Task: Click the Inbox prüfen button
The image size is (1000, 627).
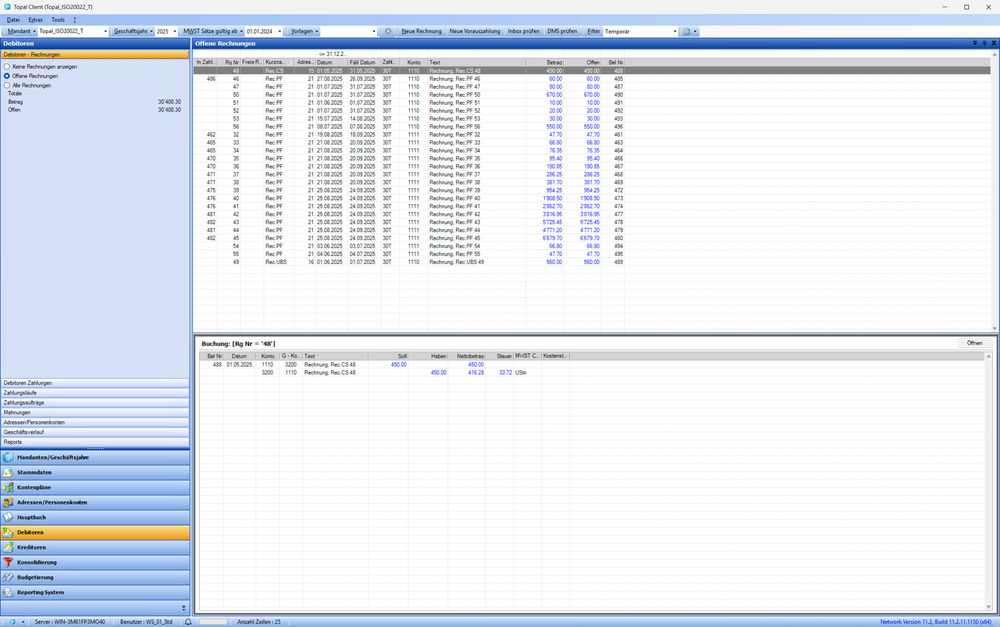Action: click(523, 32)
